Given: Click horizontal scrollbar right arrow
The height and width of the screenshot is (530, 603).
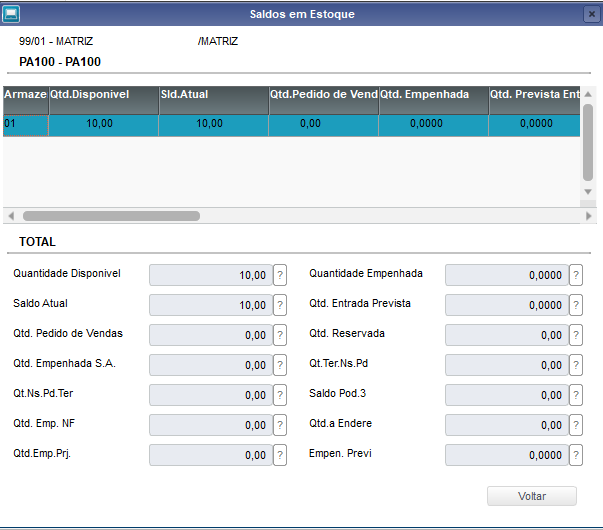Looking at the screenshot, I should [588, 216].
